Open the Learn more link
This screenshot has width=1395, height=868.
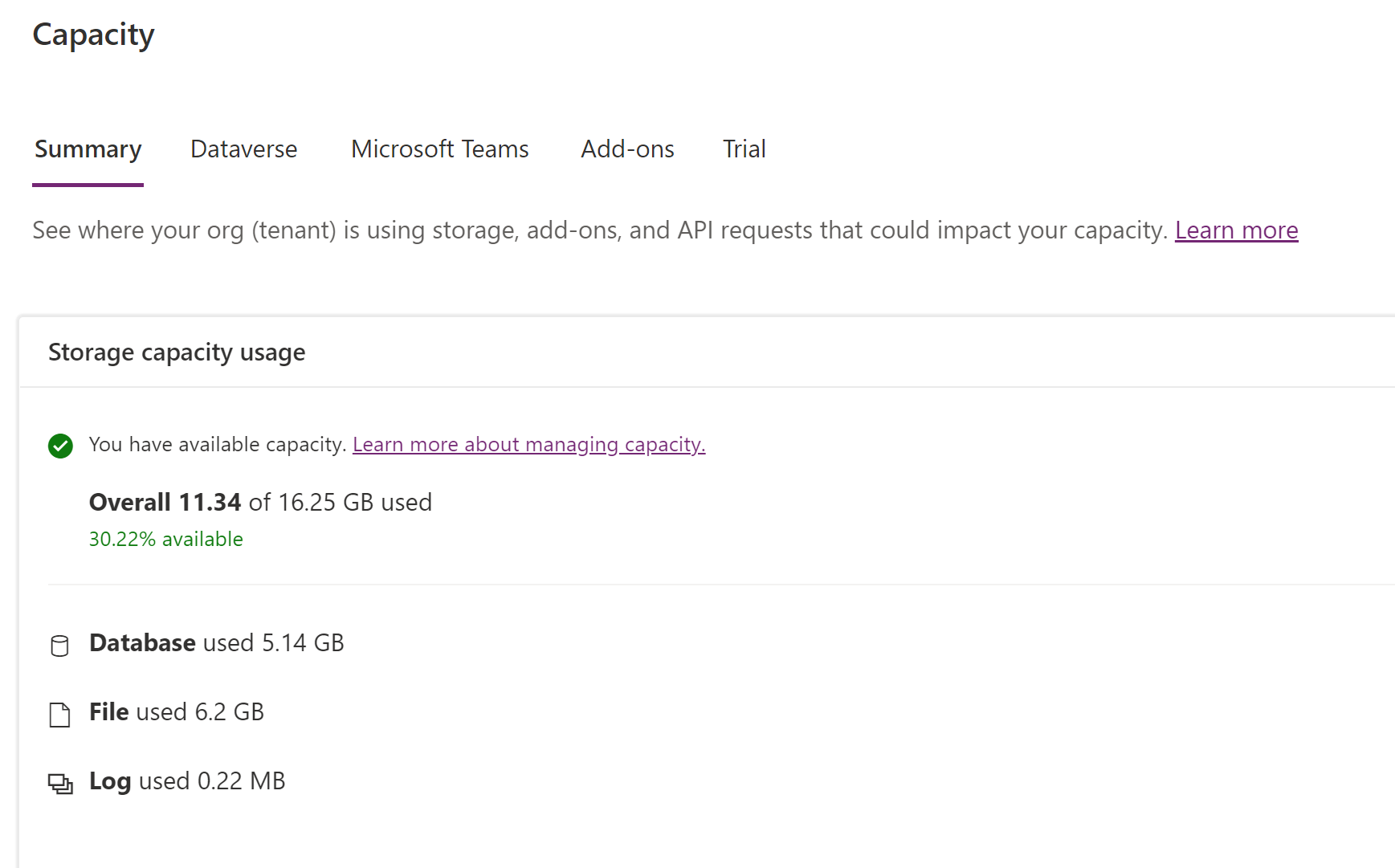1236,230
